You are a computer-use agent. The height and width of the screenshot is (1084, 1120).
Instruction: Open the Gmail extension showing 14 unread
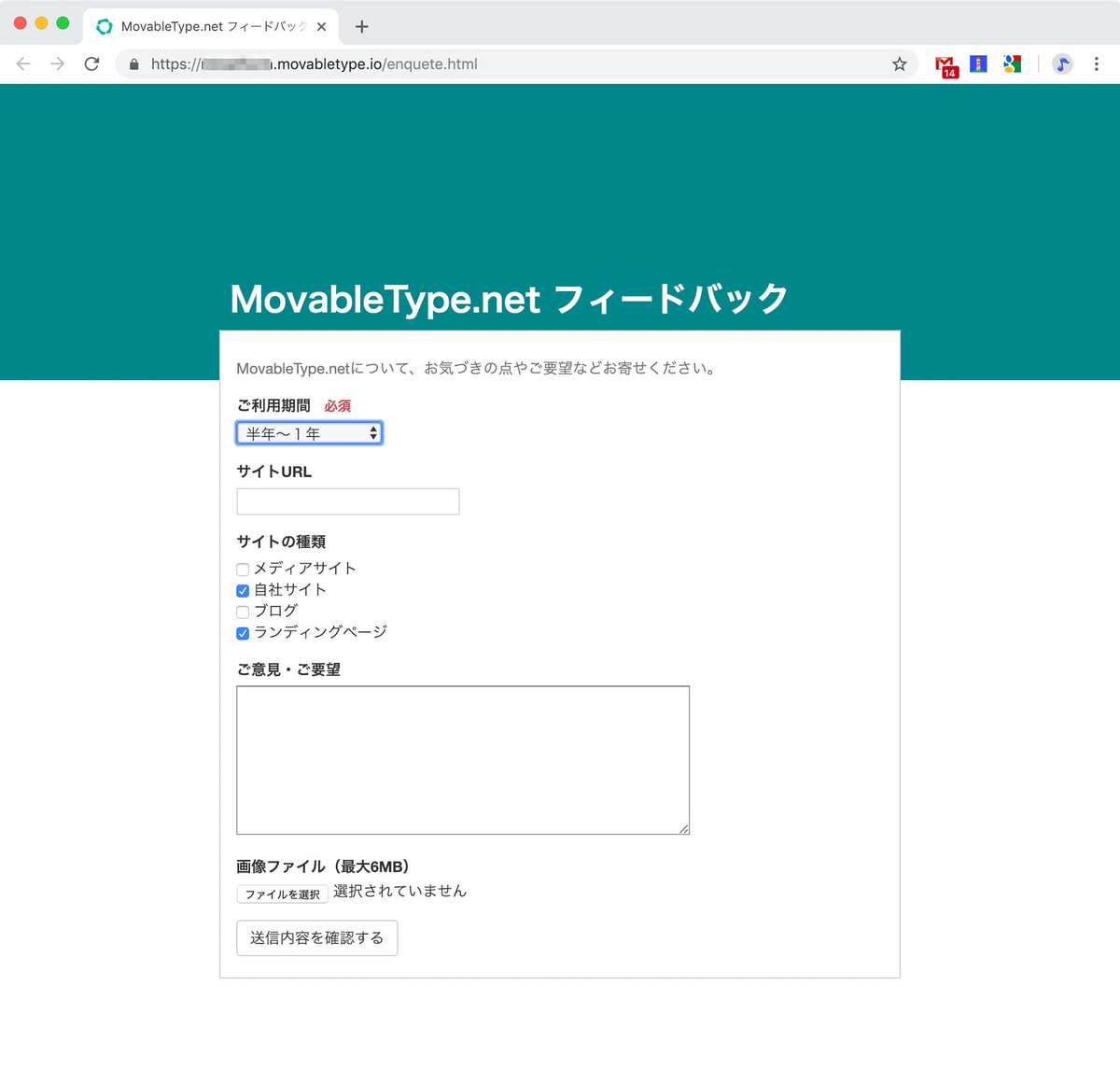coord(946,65)
